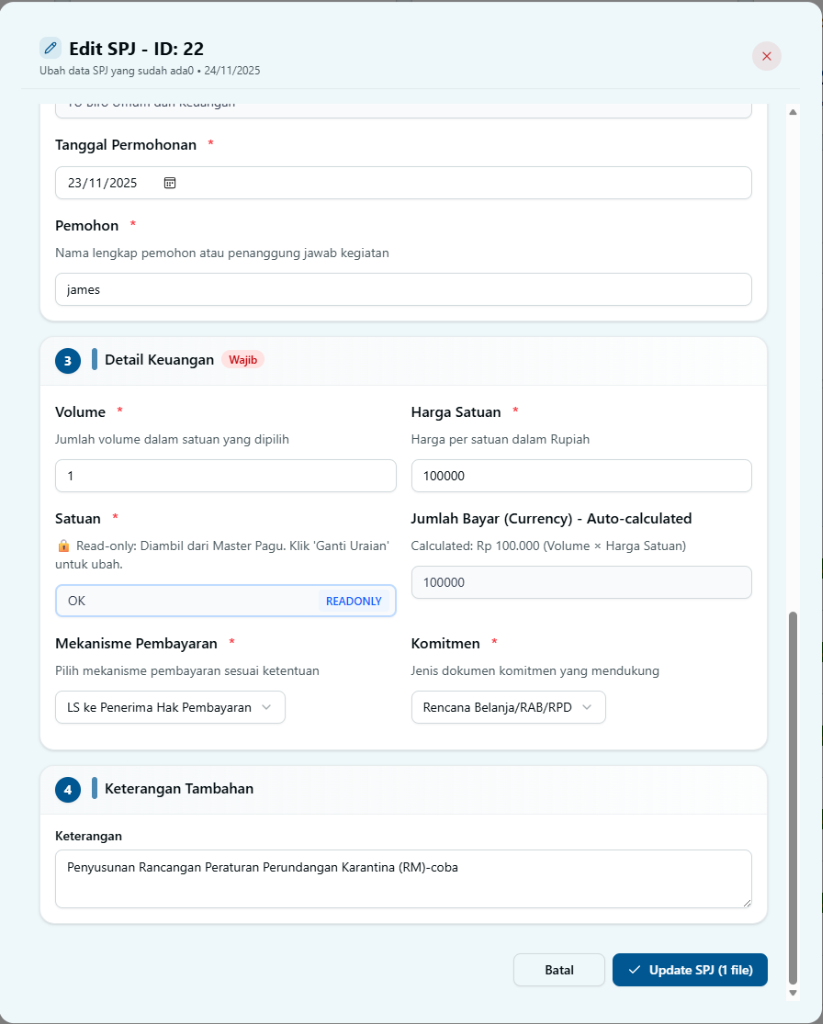Focus the Pemohon name field
823x1024 pixels.
(x=403, y=290)
